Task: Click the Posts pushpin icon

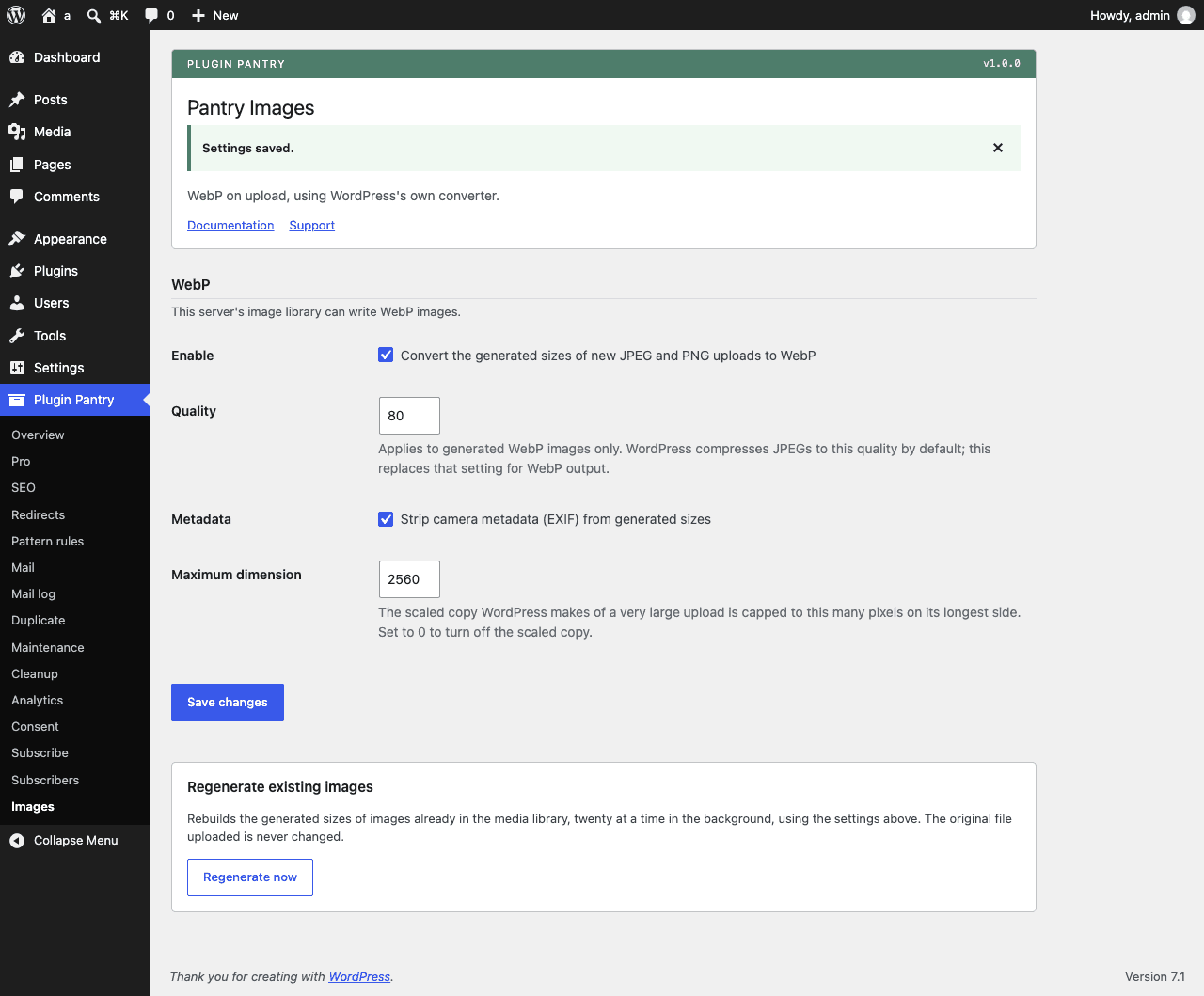Action: (x=17, y=100)
